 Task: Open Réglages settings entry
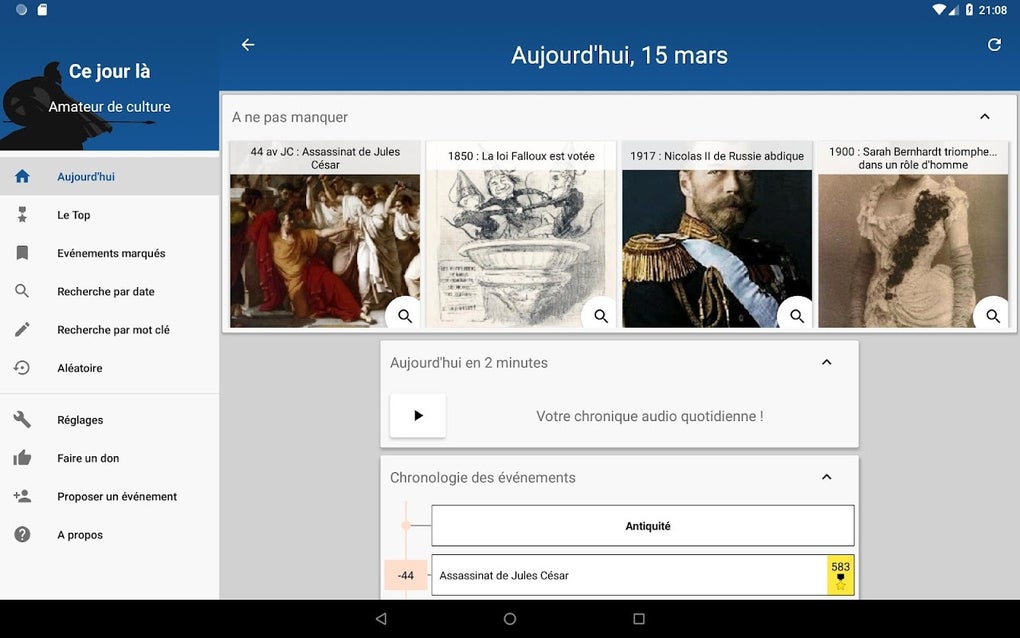(x=109, y=419)
